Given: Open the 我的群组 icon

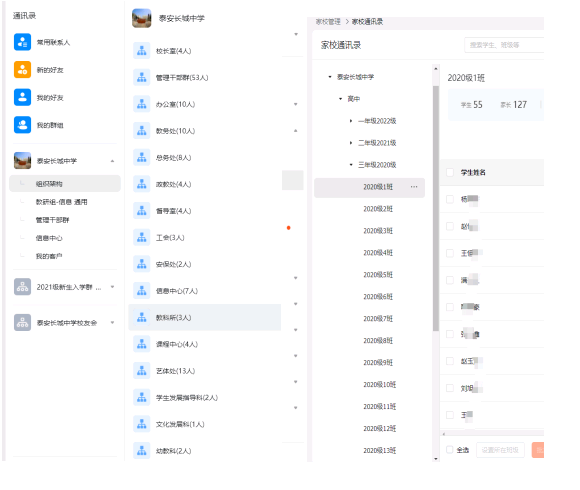Looking at the screenshot, I should 22,125.
